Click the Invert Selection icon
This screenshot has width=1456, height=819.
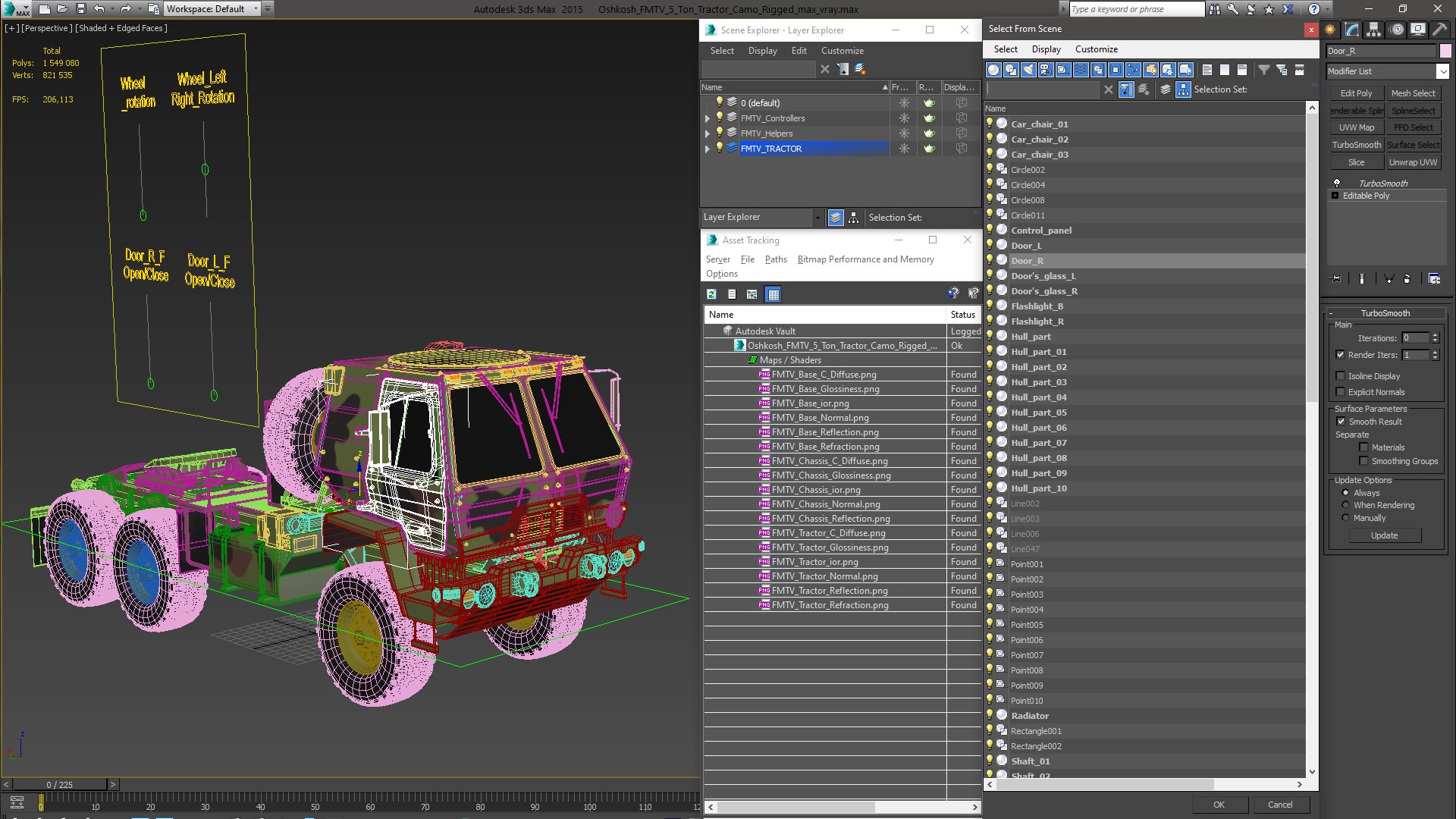1242,70
